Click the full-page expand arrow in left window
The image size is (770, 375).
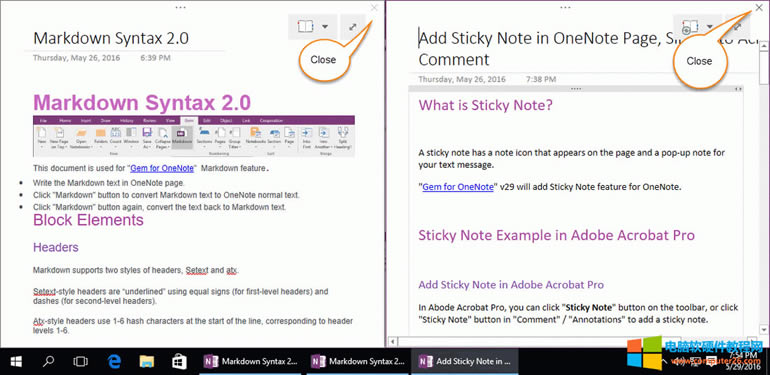353,27
